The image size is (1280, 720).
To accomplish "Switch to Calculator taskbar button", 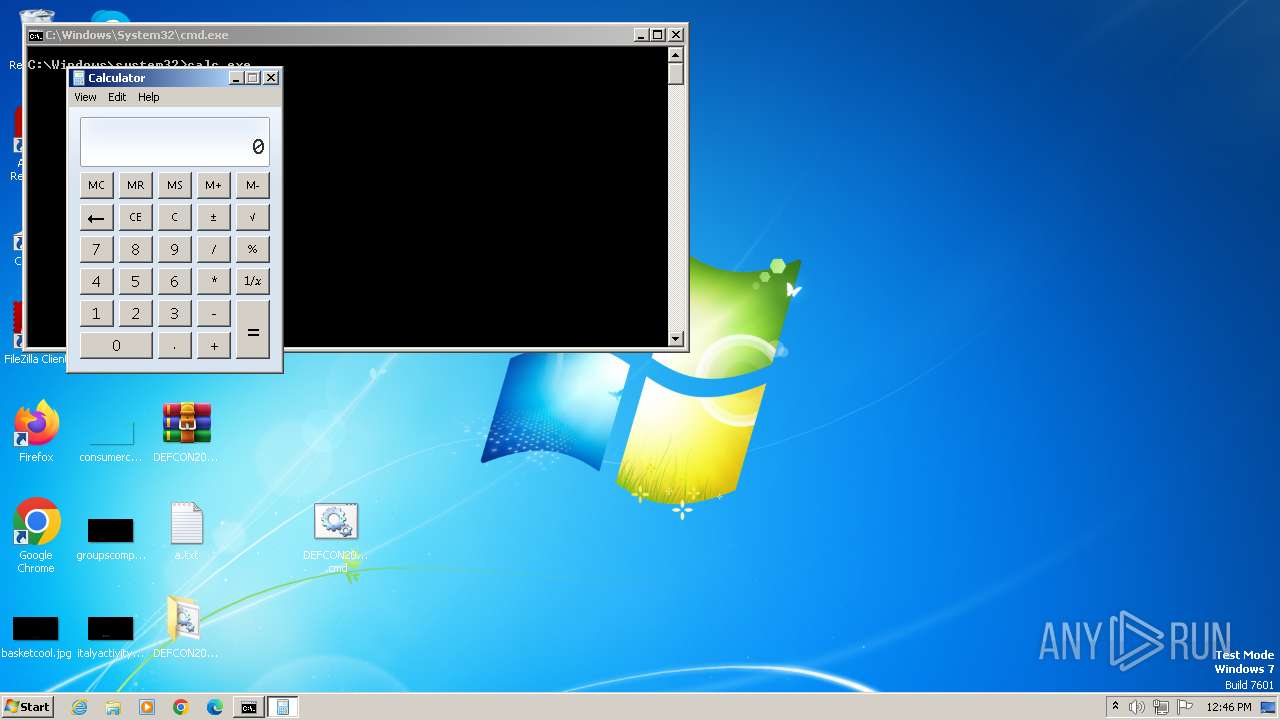I will [283, 707].
